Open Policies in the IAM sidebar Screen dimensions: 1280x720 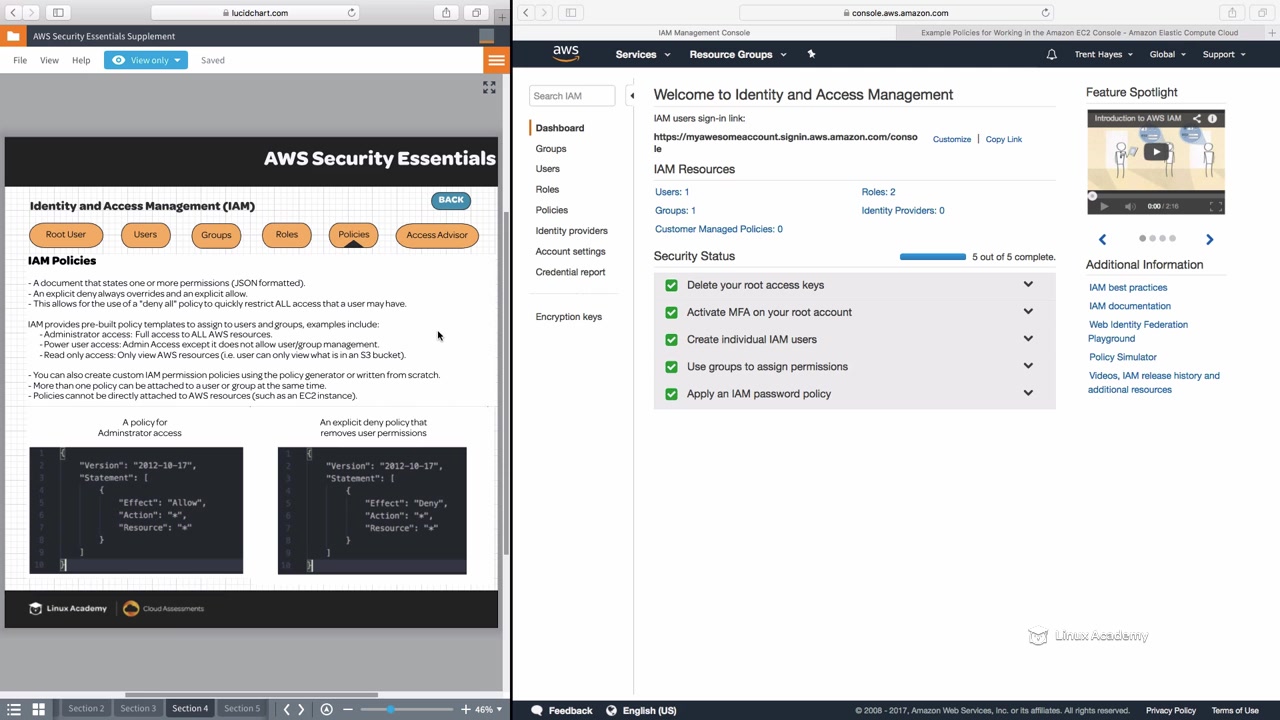[551, 210]
